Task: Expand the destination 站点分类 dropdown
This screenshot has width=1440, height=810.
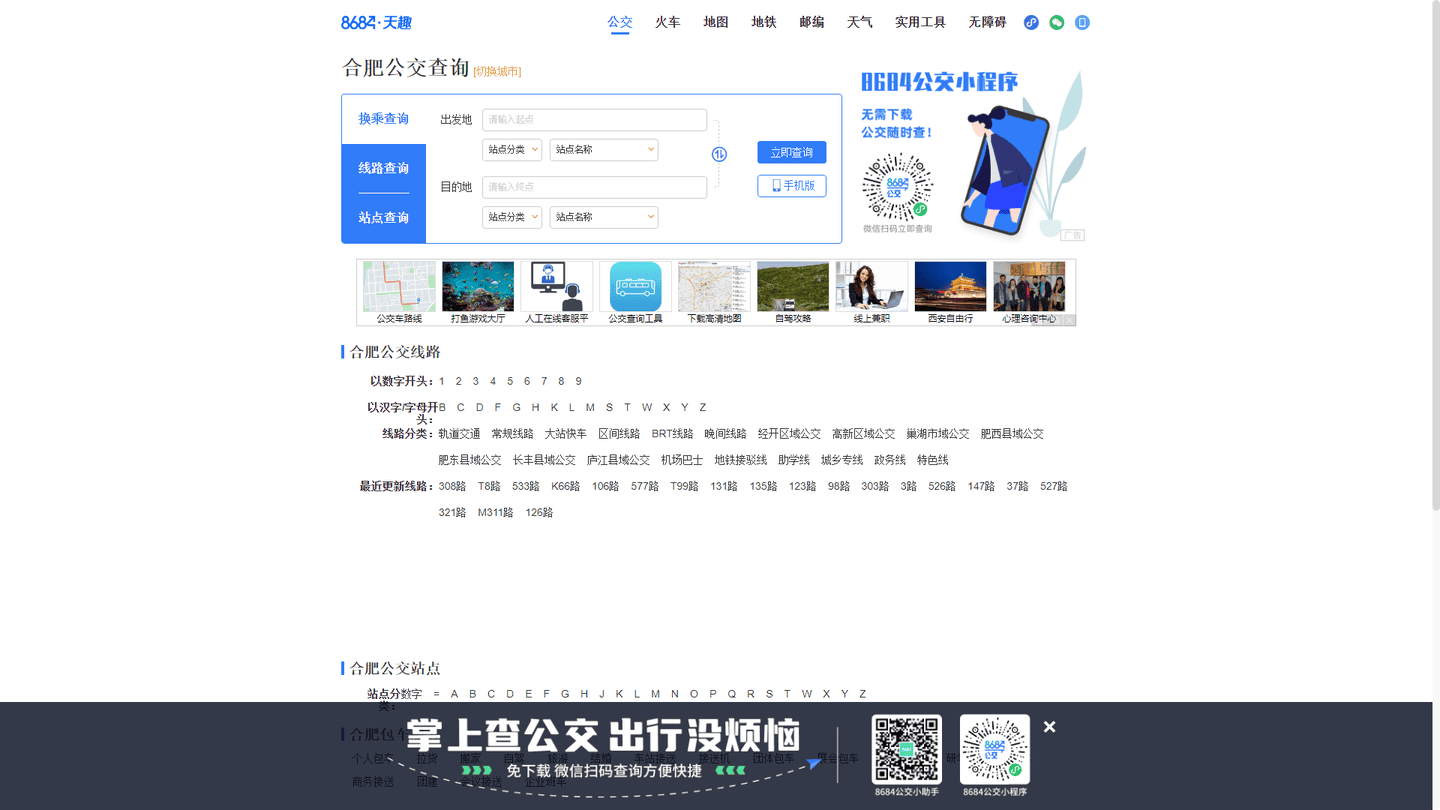Action: (512, 217)
